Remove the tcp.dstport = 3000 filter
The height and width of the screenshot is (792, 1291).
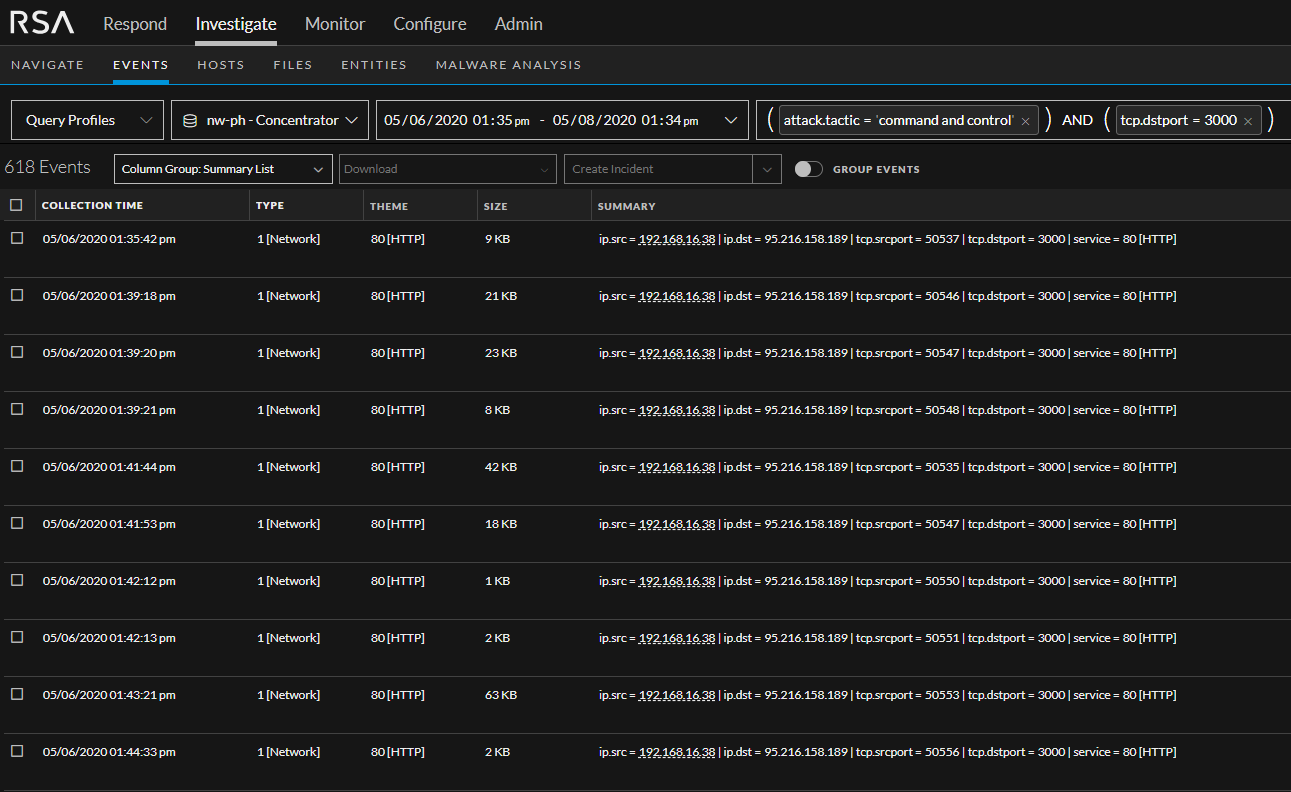pos(1248,121)
